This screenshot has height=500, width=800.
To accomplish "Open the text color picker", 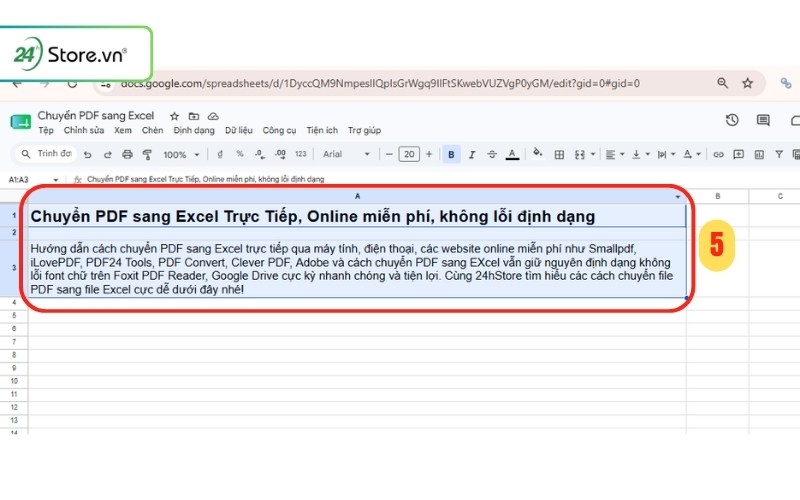I will tap(512, 154).
